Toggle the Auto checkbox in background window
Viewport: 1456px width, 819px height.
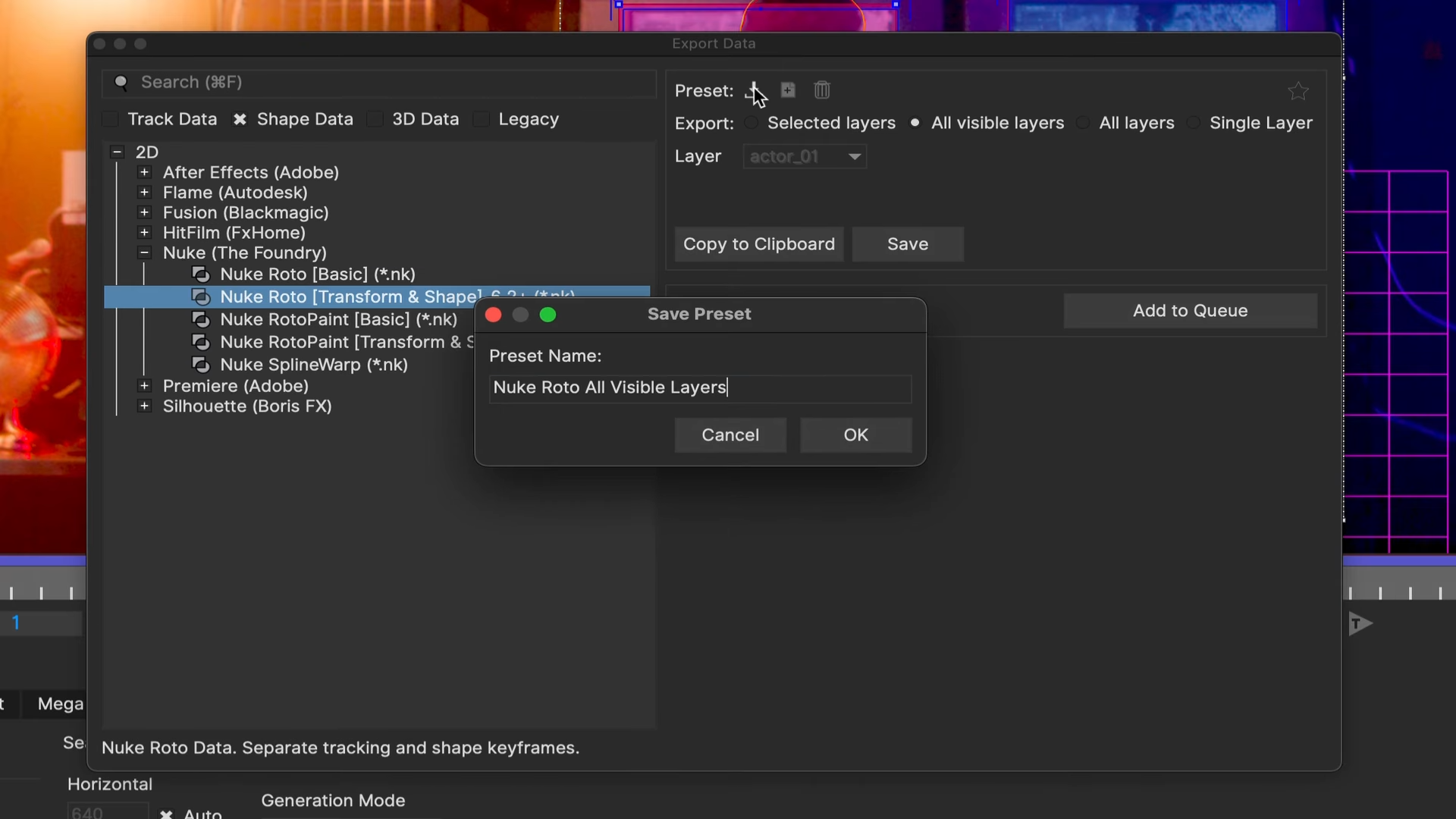(166, 814)
